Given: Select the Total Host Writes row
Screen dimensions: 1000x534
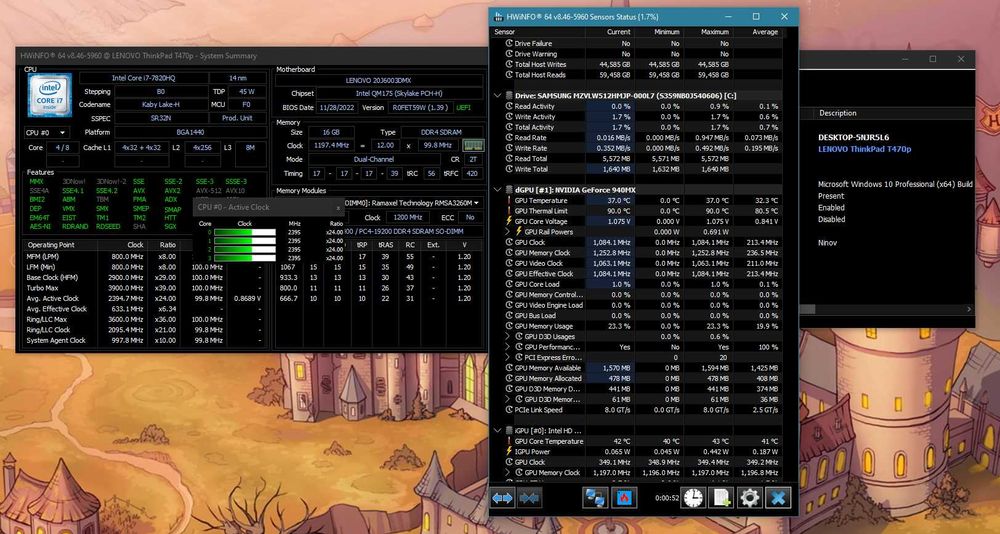Looking at the screenshot, I should pyautogui.click(x=636, y=64).
